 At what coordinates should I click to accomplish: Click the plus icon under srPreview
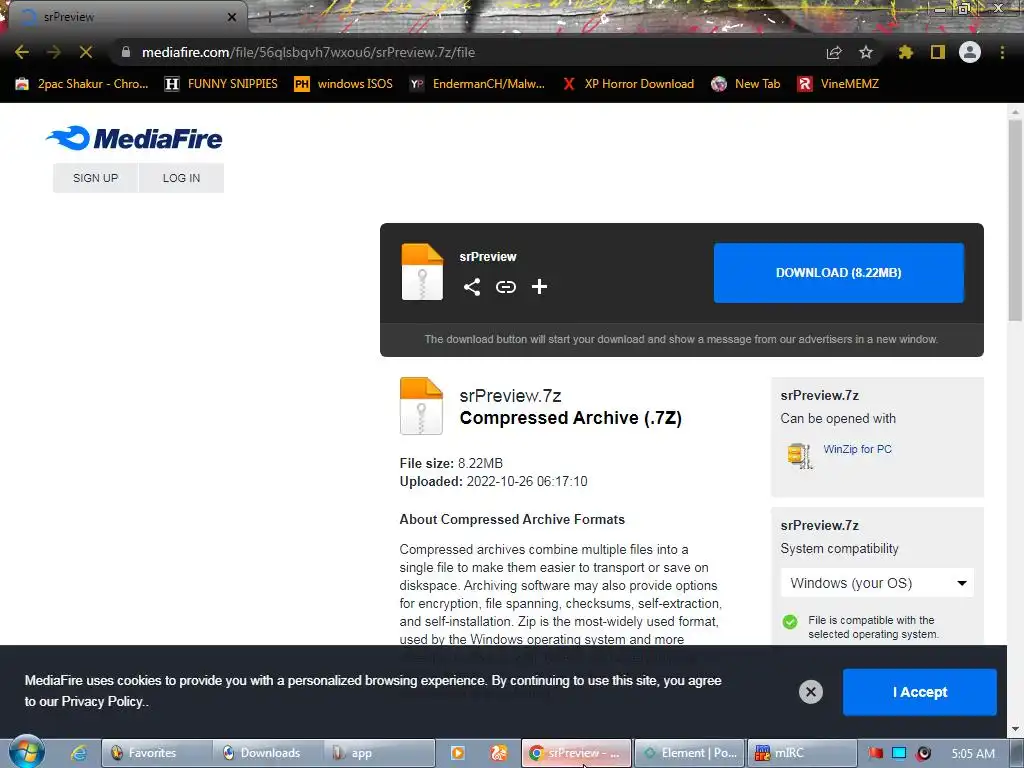click(x=539, y=287)
